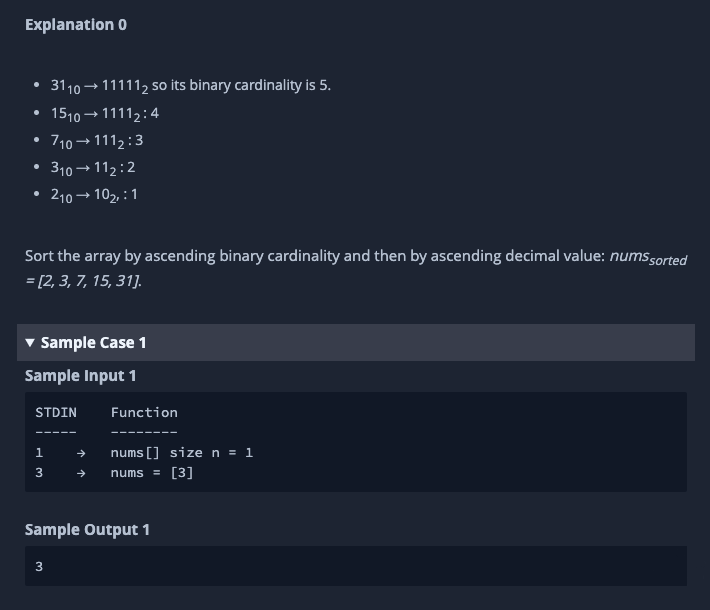710x610 pixels.
Task: Click the Sample Output 1 heading
Action: pos(87,529)
